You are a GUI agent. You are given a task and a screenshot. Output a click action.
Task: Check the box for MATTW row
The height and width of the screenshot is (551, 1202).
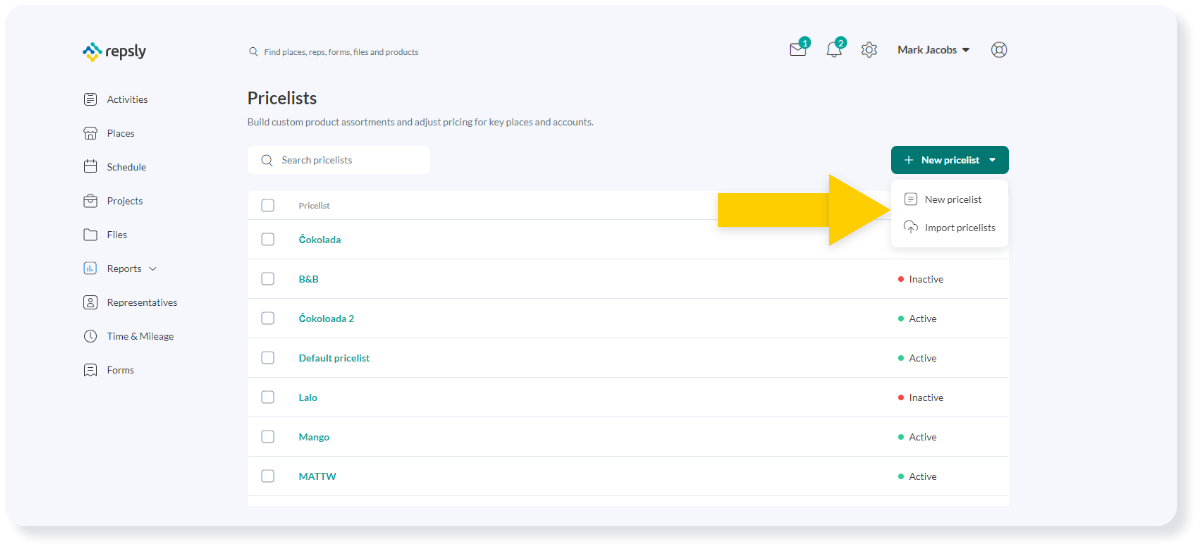point(268,476)
